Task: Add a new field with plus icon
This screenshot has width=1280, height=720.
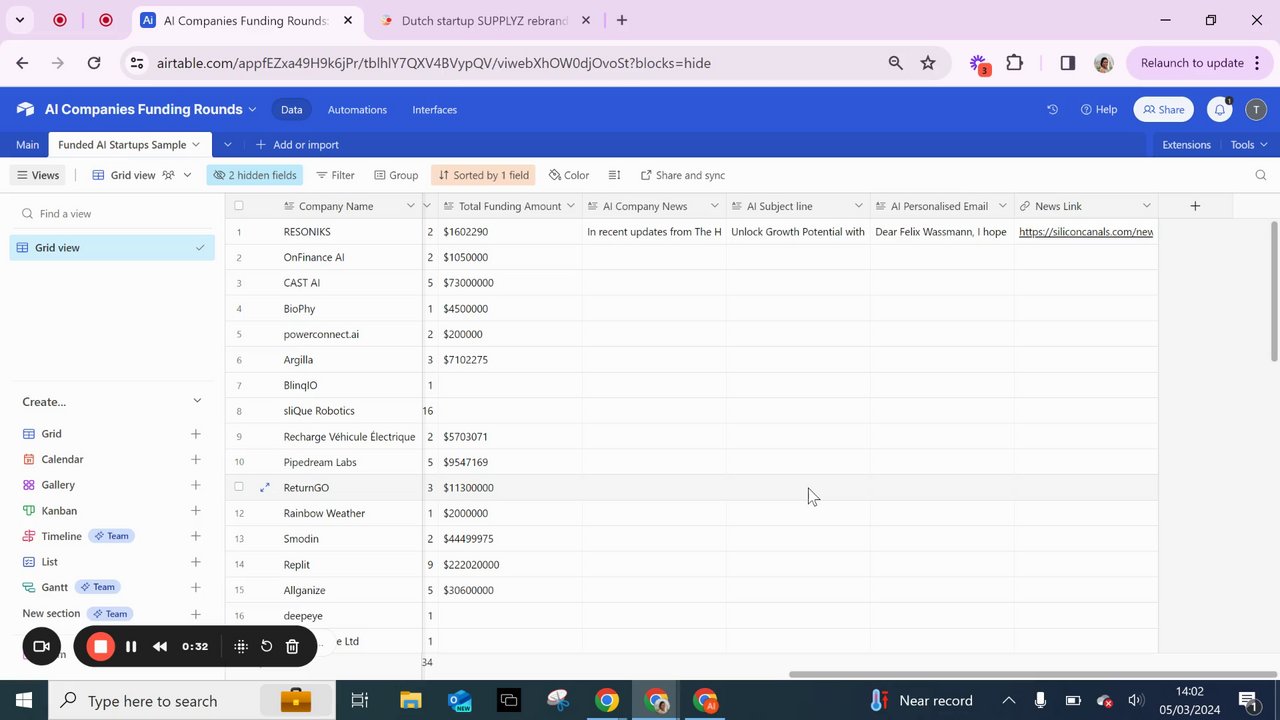Action: 1195,206
